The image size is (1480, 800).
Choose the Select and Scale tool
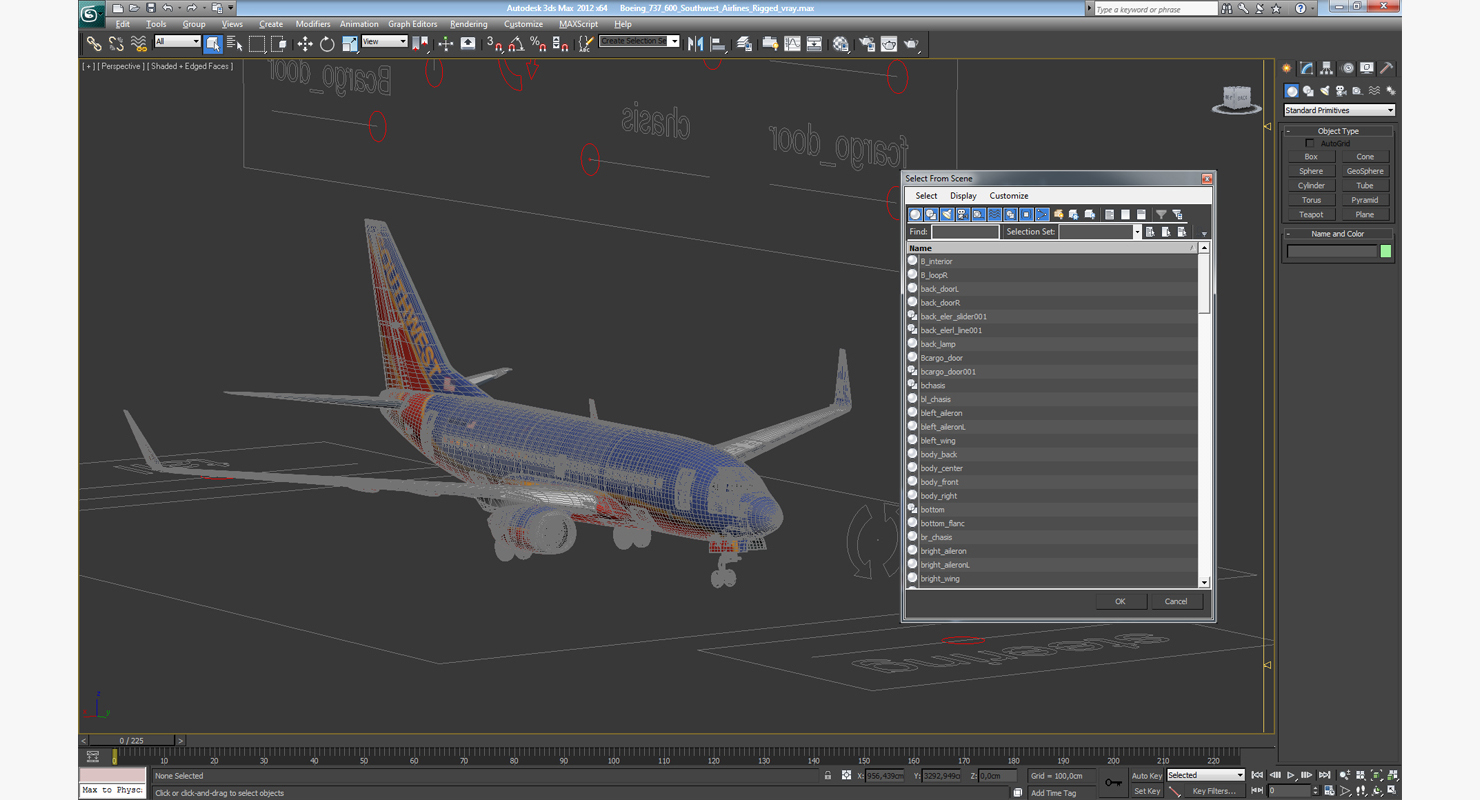coord(349,44)
